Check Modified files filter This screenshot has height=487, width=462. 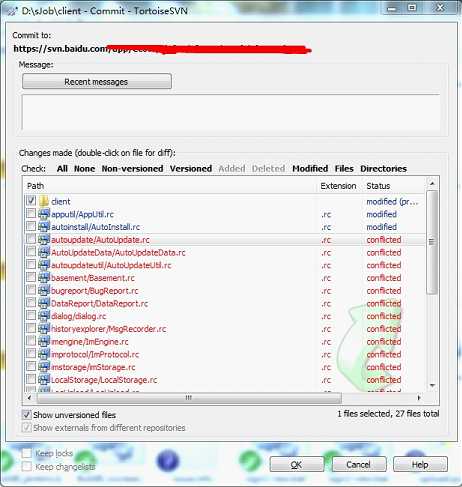310,169
